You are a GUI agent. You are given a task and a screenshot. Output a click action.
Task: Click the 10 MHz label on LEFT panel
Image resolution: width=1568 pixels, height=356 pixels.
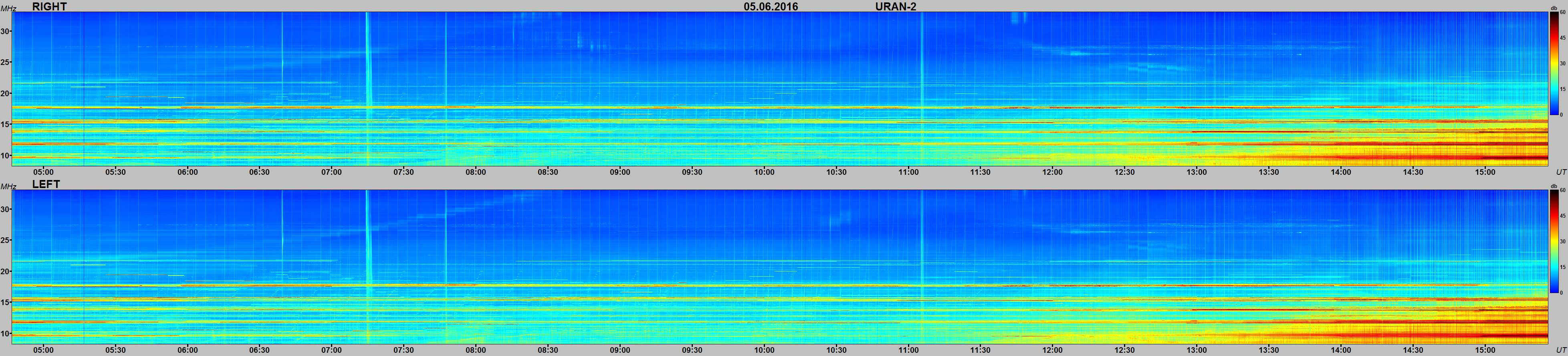tap(6, 333)
